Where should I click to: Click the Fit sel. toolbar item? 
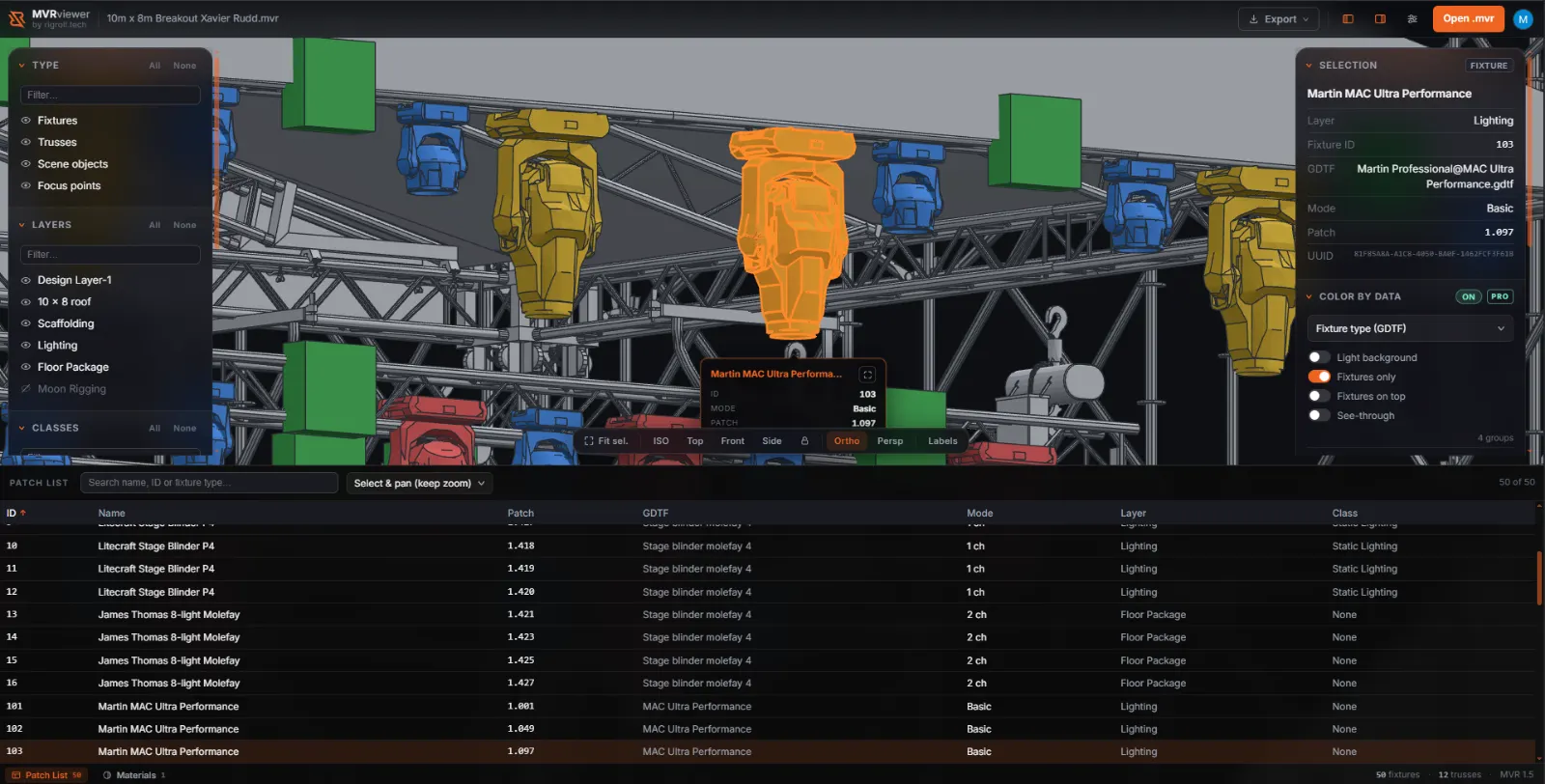(x=606, y=441)
